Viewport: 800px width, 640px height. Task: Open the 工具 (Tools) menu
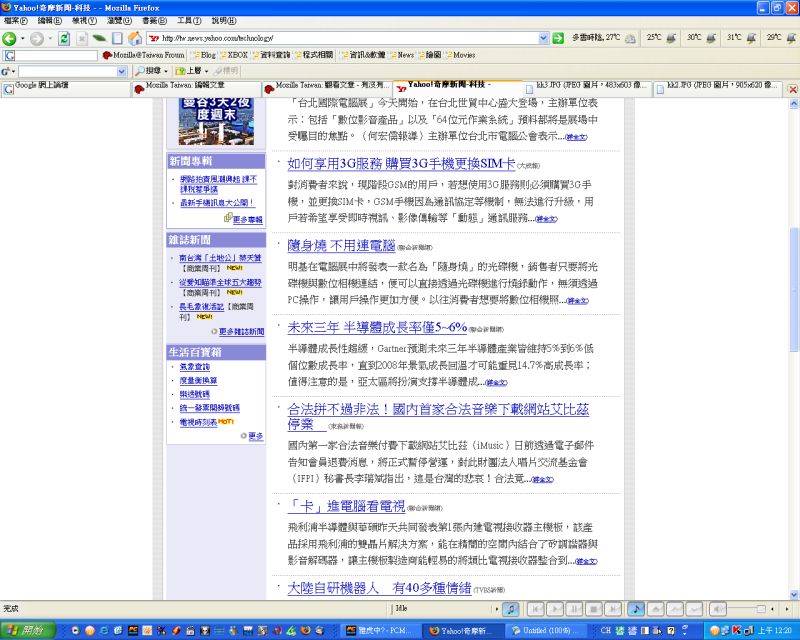(187, 20)
